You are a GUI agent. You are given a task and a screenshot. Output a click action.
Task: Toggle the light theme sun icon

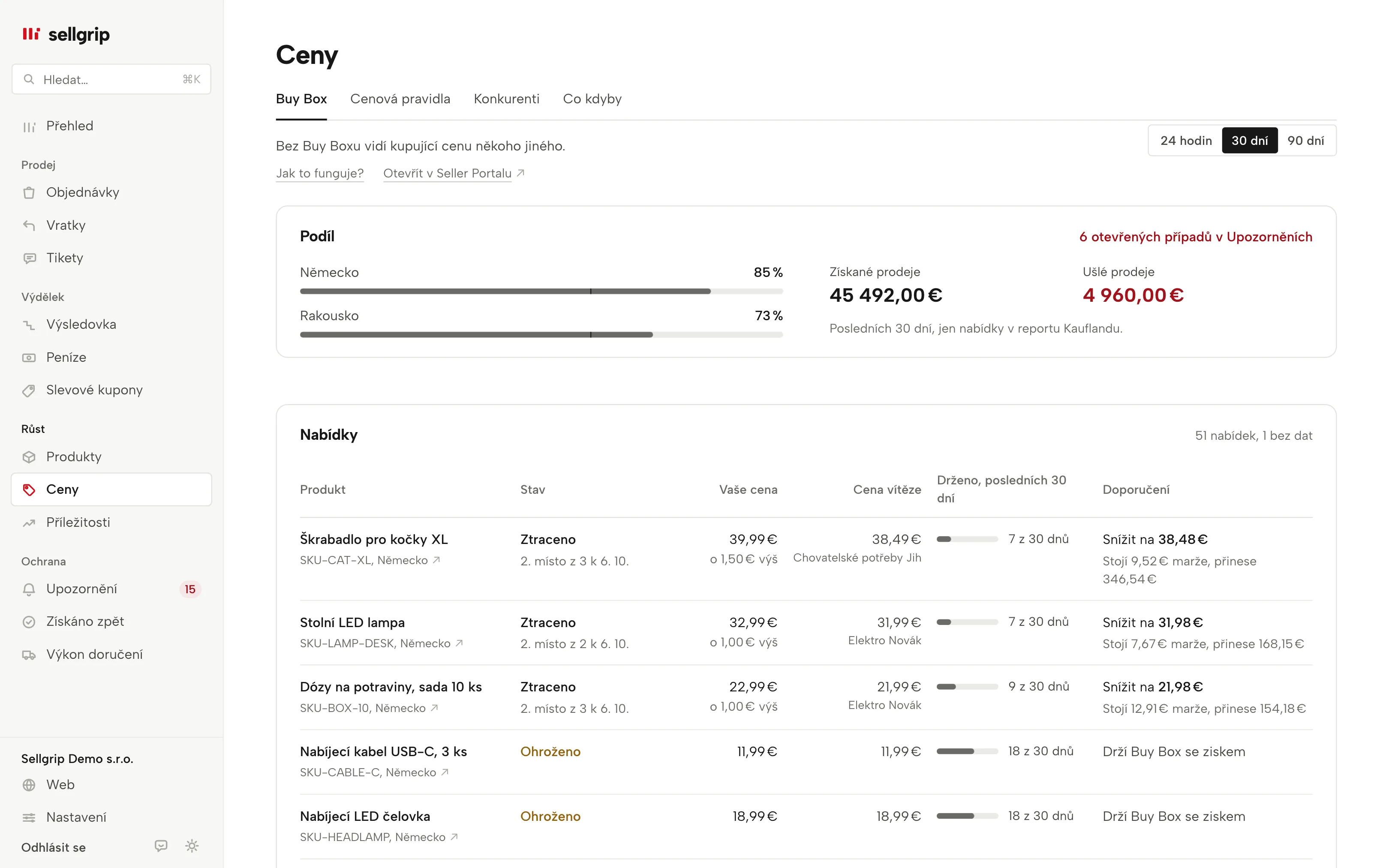[x=192, y=846]
